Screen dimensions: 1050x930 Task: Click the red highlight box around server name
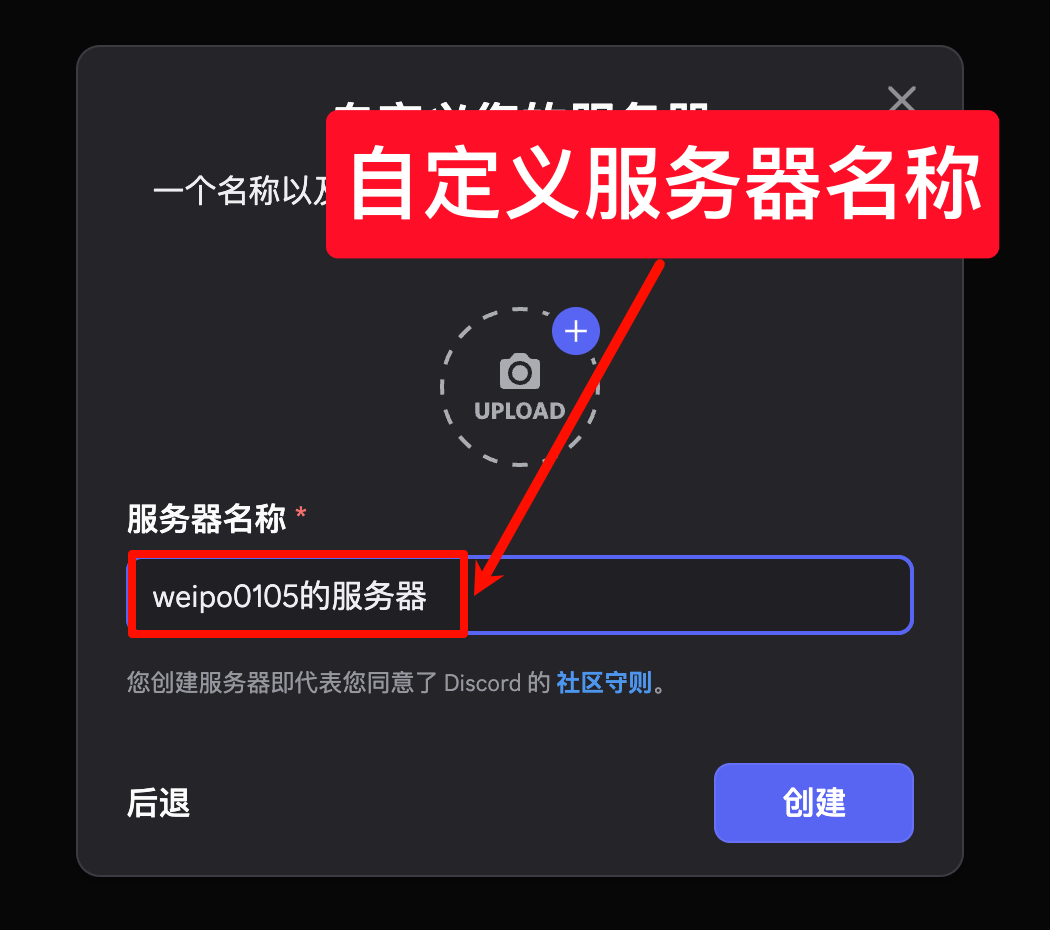point(297,594)
